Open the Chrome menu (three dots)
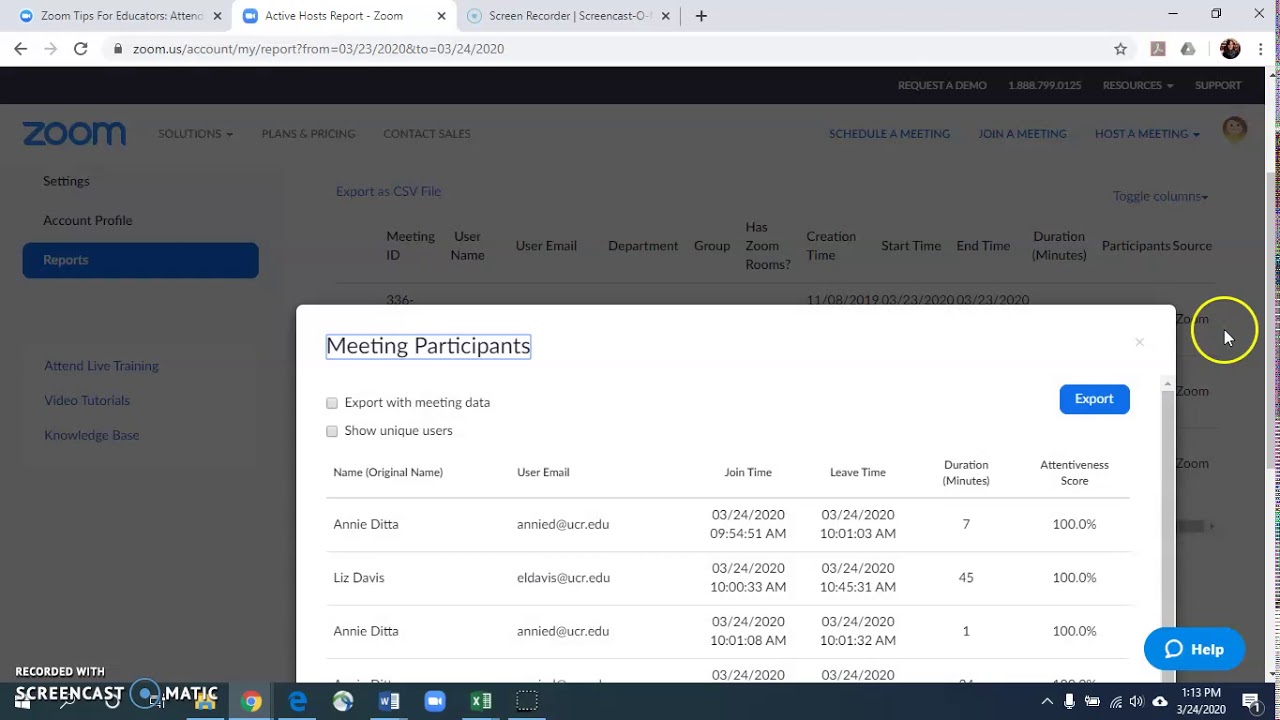The height and width of the screenshot is (720, 1280). click(x=1259, y=48)
